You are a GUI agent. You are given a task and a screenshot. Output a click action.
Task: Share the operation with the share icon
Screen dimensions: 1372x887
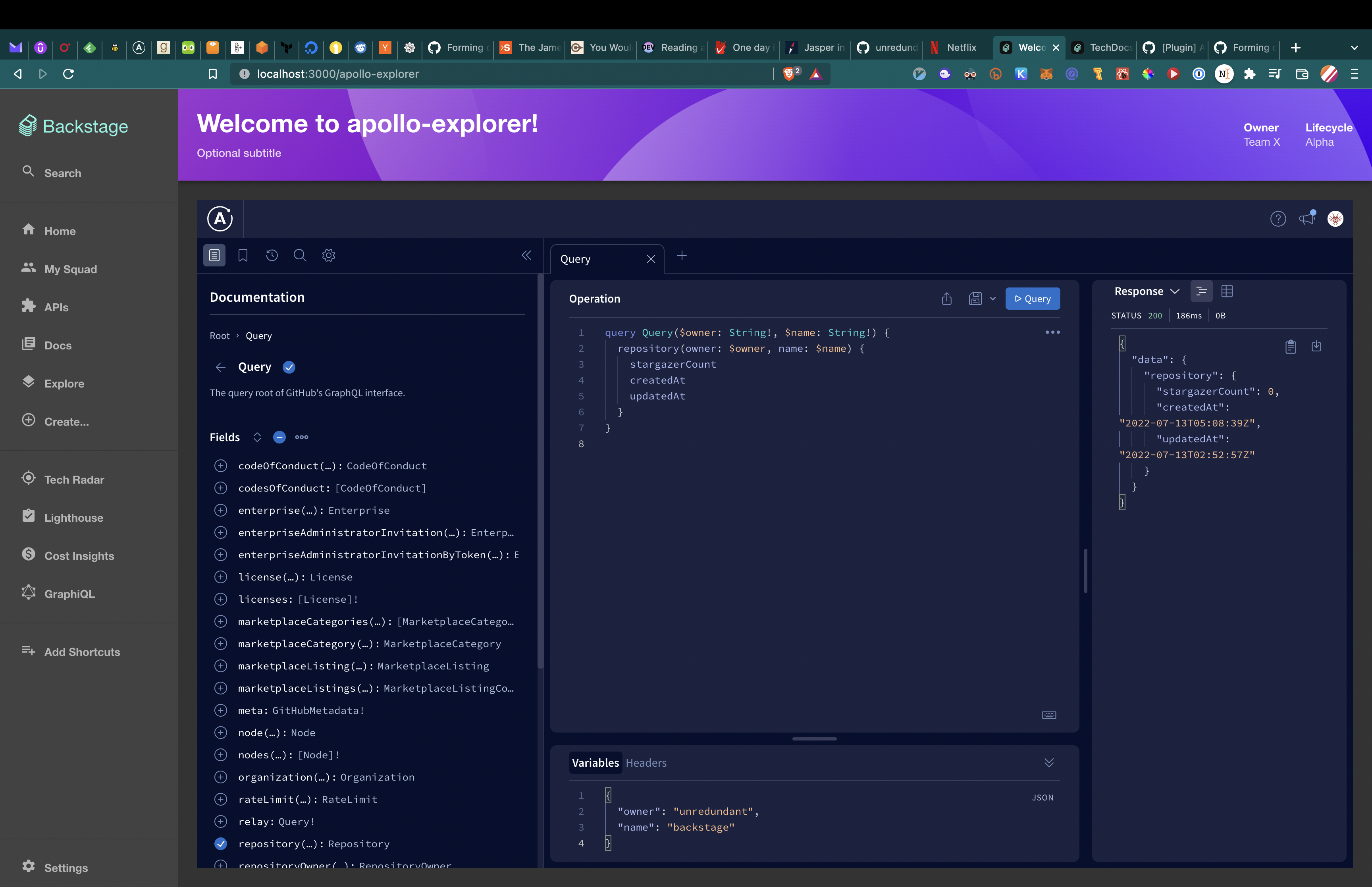tap(946, 298)
